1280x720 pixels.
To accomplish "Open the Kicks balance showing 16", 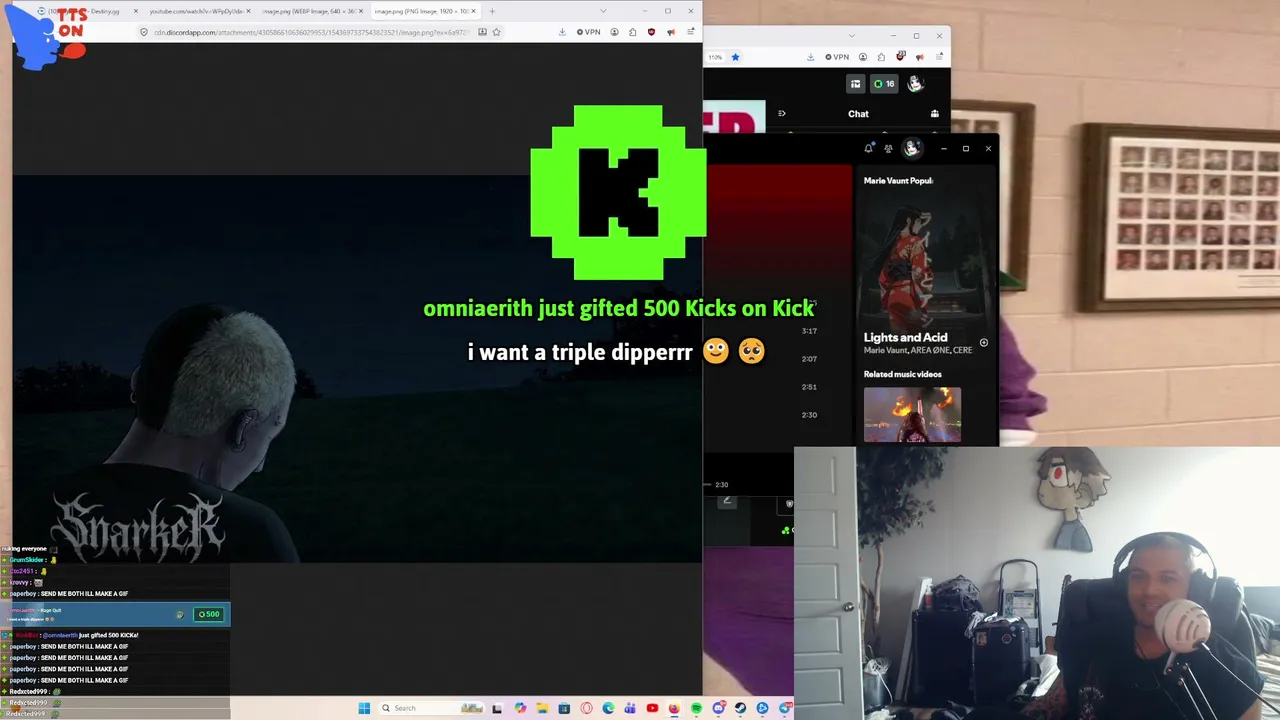I will 884,84.
